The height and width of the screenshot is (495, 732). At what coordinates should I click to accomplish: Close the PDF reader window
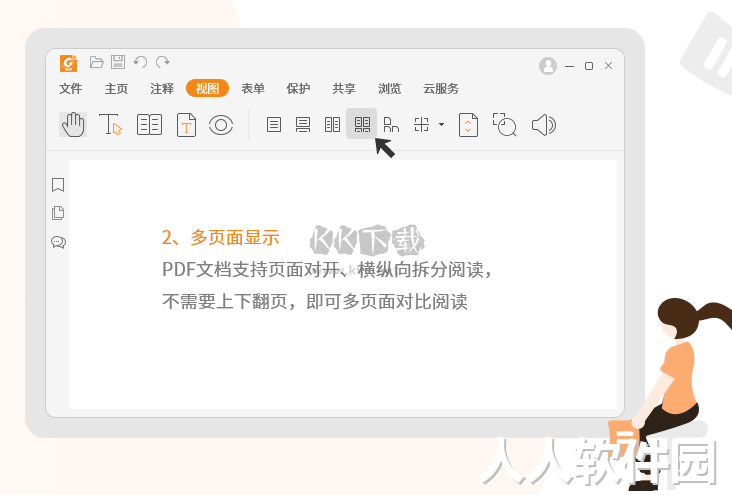click(x=608, y=66)
